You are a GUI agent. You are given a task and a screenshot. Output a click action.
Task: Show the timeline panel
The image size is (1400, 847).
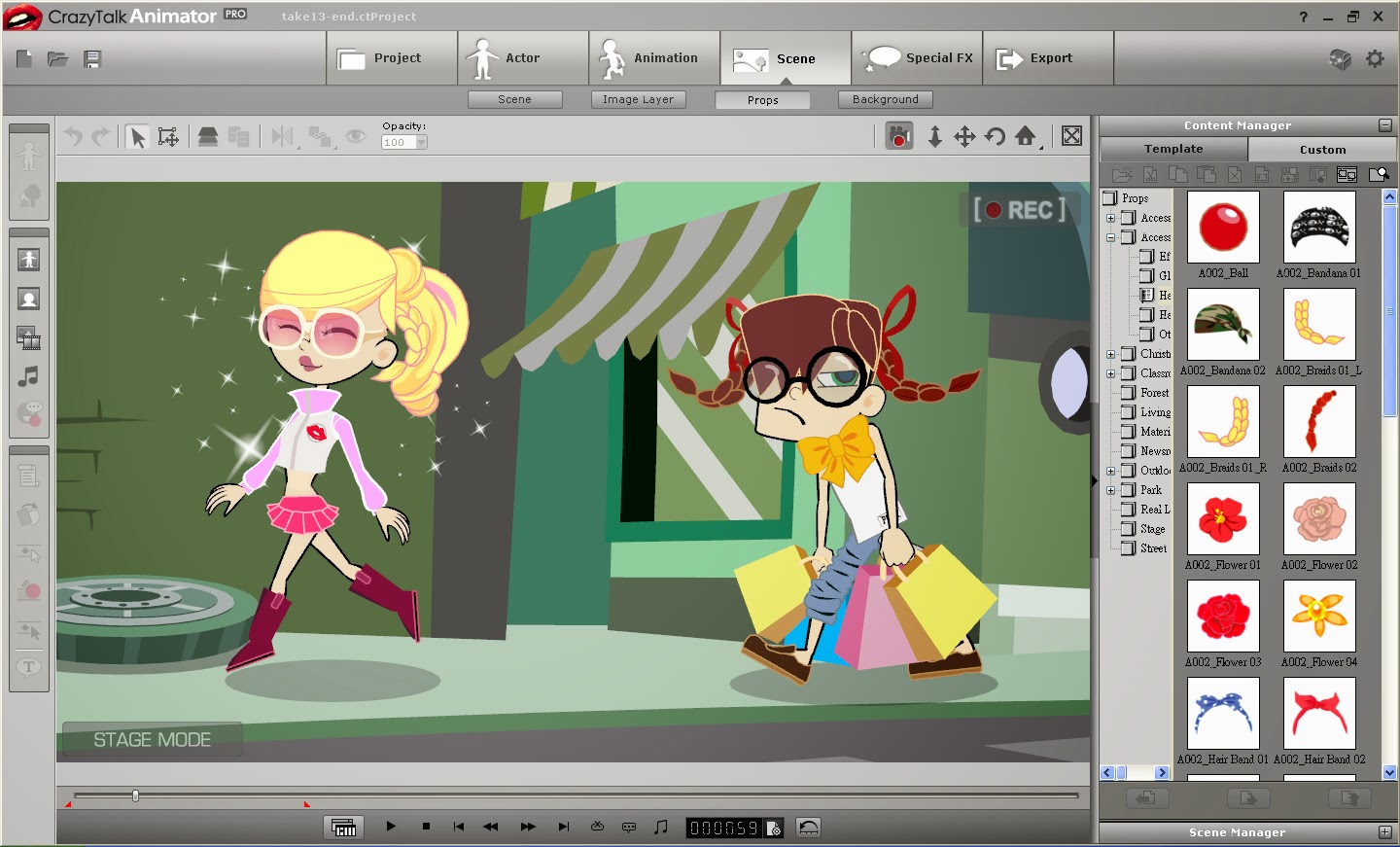pos(343,828)
